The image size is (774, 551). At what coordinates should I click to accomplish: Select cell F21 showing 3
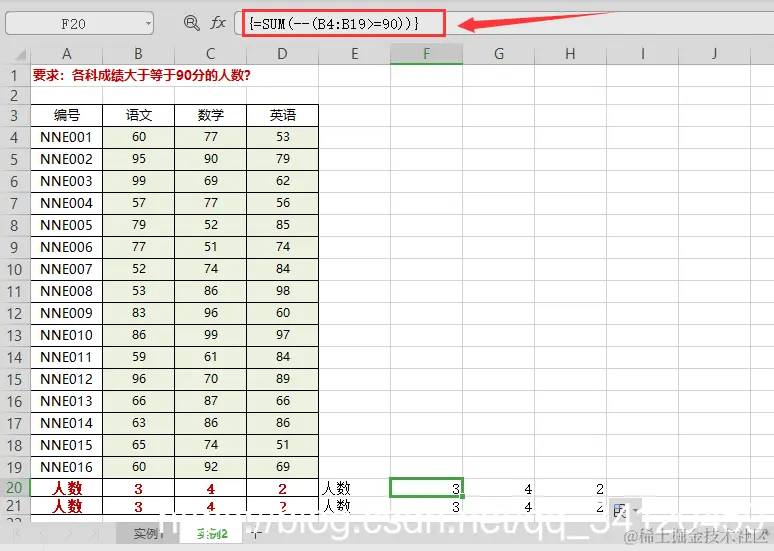[426, 506]
